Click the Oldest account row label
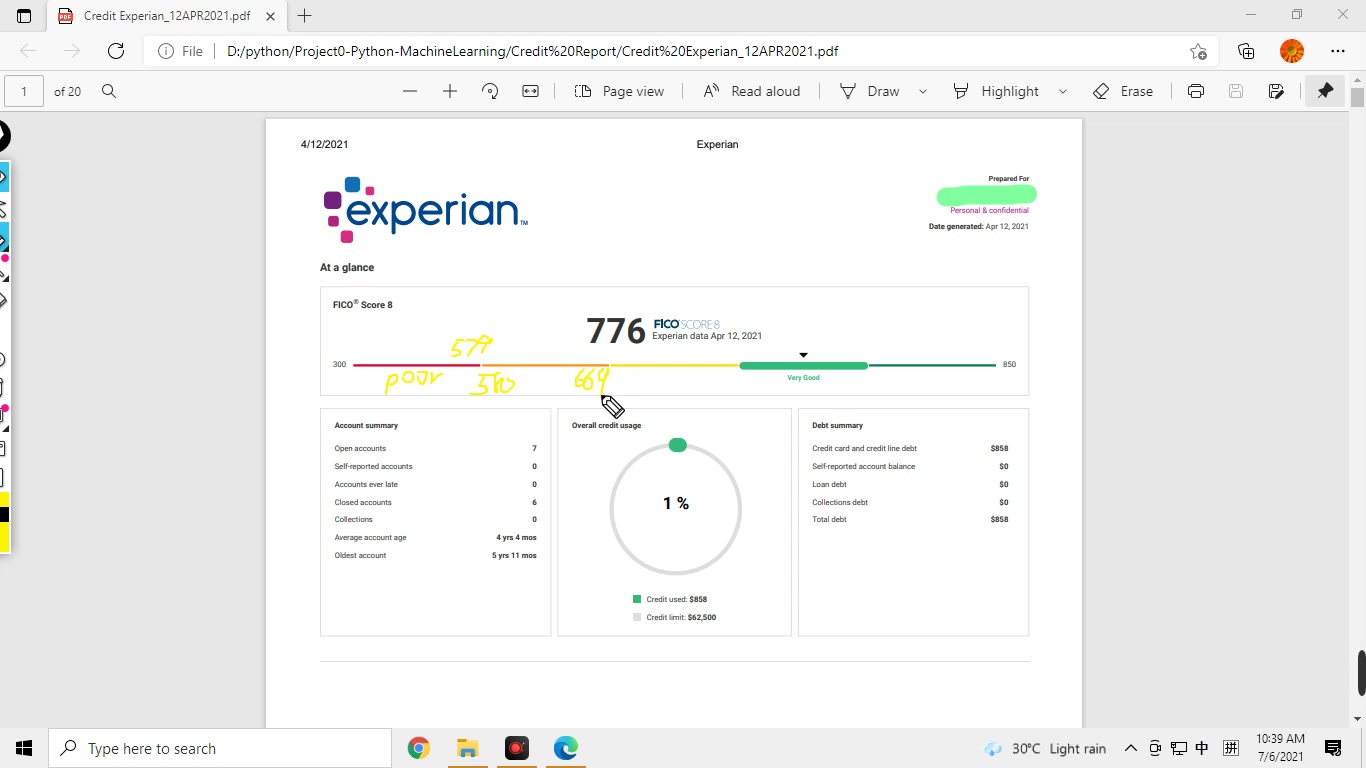Image resolution: width=1366 pixels, height=768 pixels. (360, 556)
